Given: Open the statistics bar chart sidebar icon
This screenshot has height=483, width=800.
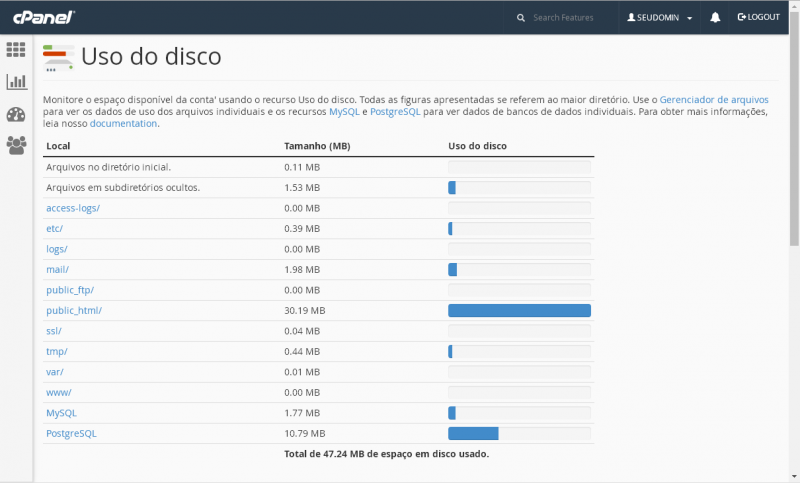Looking at the screenshot, I should pyautogui.click(x=16, y=82).
